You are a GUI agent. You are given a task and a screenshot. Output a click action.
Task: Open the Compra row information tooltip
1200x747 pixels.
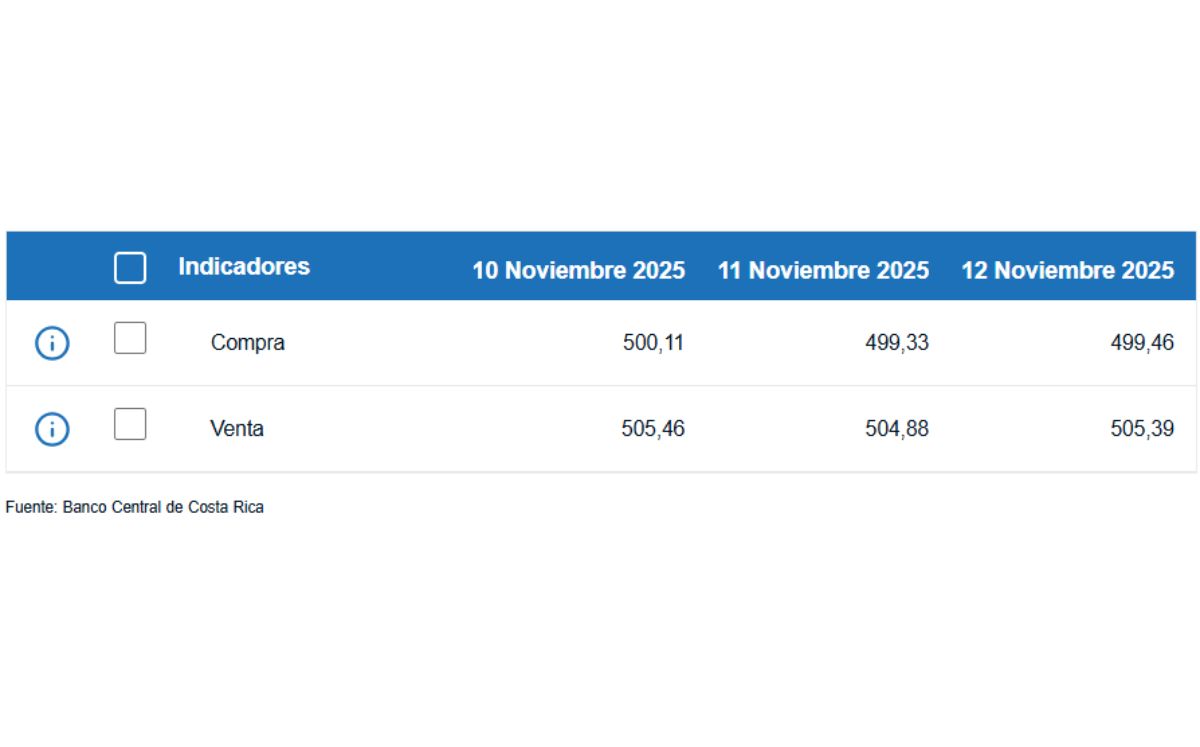point(51,343)
